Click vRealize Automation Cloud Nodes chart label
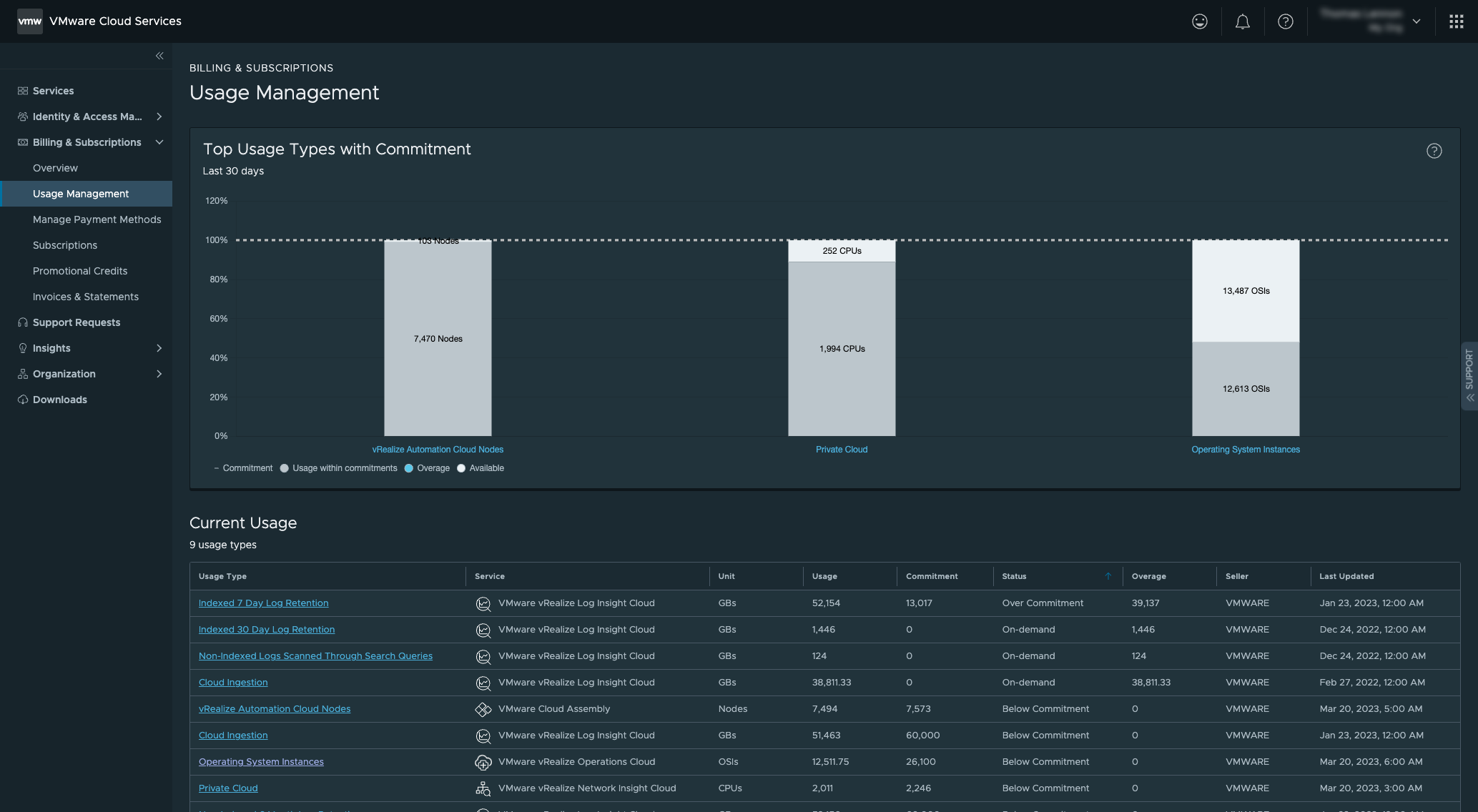Image resolution: width=1478 pixels, height=812 pixels. tap(438, 450)
